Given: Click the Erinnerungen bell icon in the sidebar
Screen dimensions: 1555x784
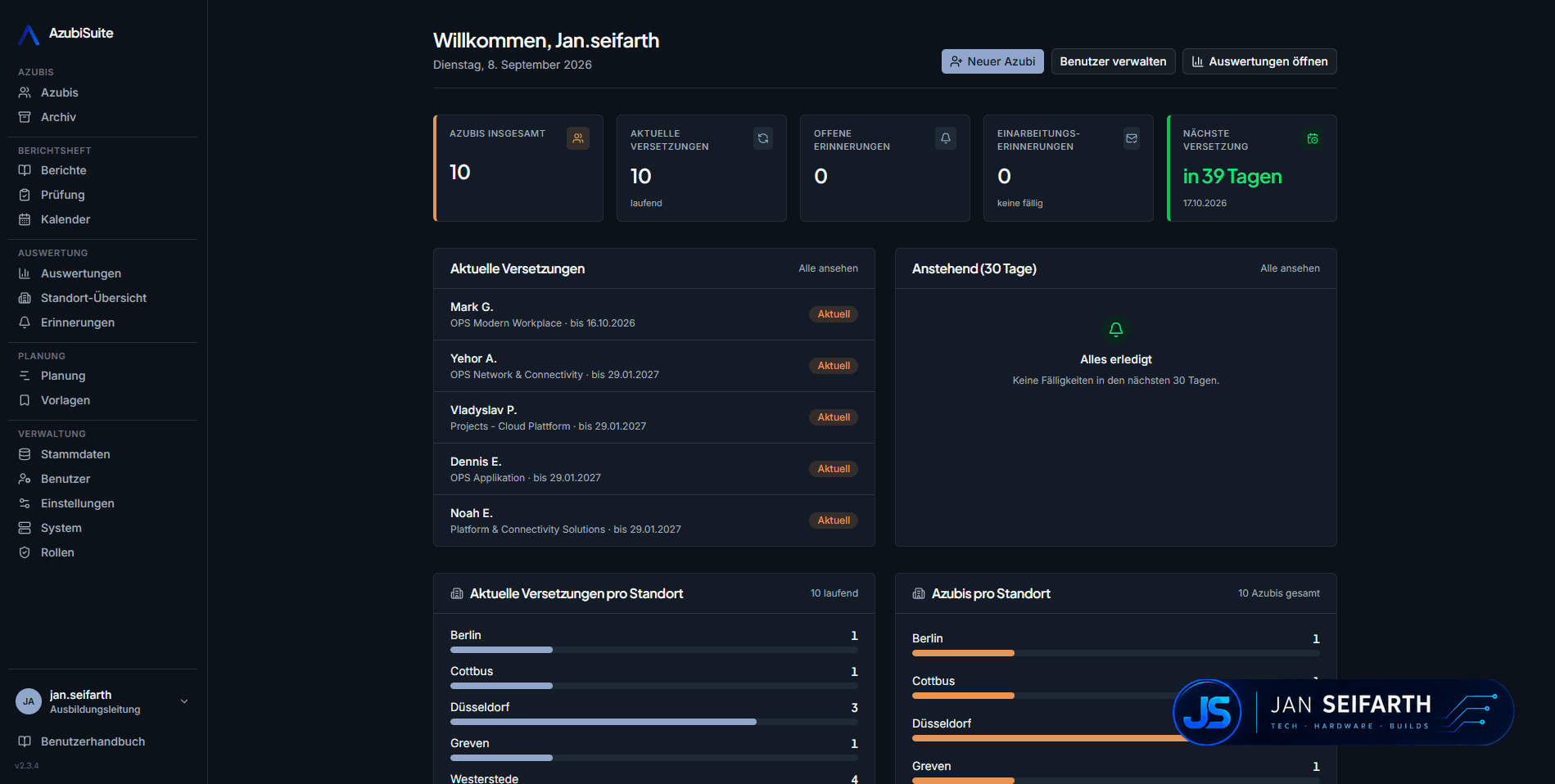Looking at the screenshot, I should [25, 322].
